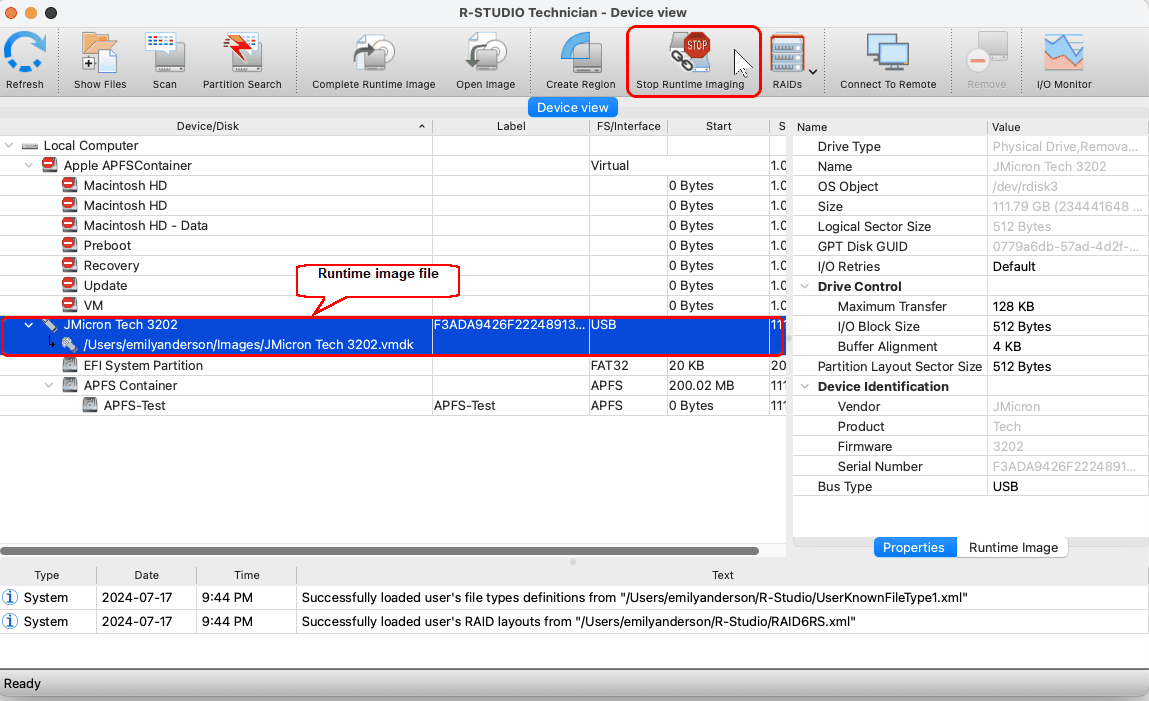Click the Partition Layout Sector Size value

[1022, 366]
